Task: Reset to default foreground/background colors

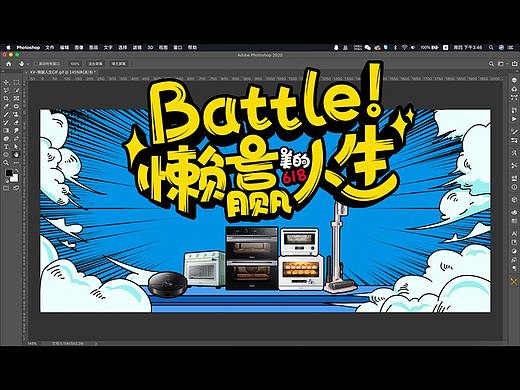Action: coord(6,181)
